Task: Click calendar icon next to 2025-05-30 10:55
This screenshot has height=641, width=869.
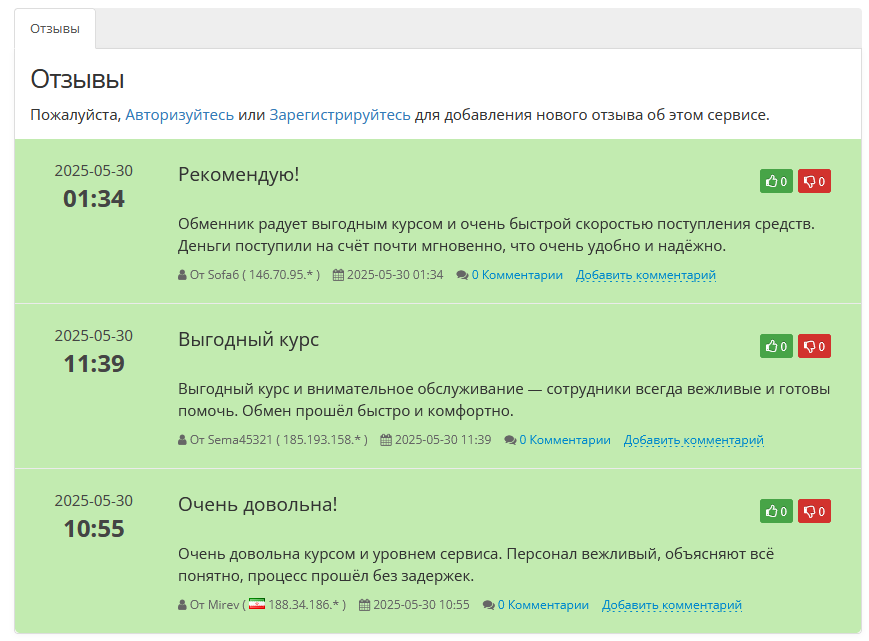Action: [x=364, y=605]
